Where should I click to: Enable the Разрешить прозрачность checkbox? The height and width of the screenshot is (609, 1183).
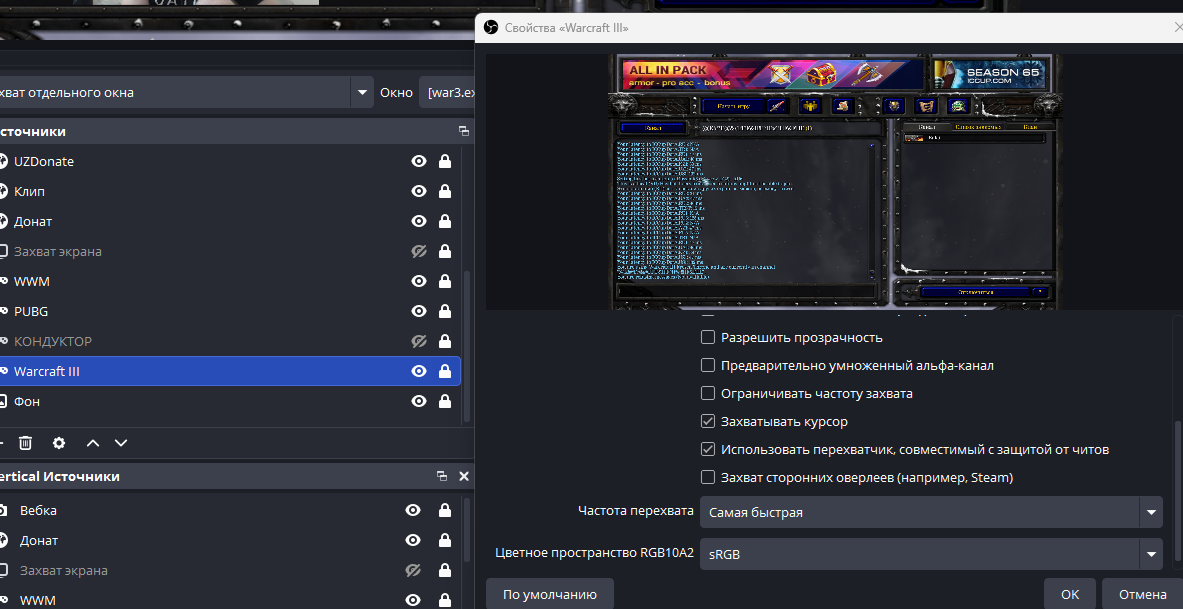coord(708,337)
